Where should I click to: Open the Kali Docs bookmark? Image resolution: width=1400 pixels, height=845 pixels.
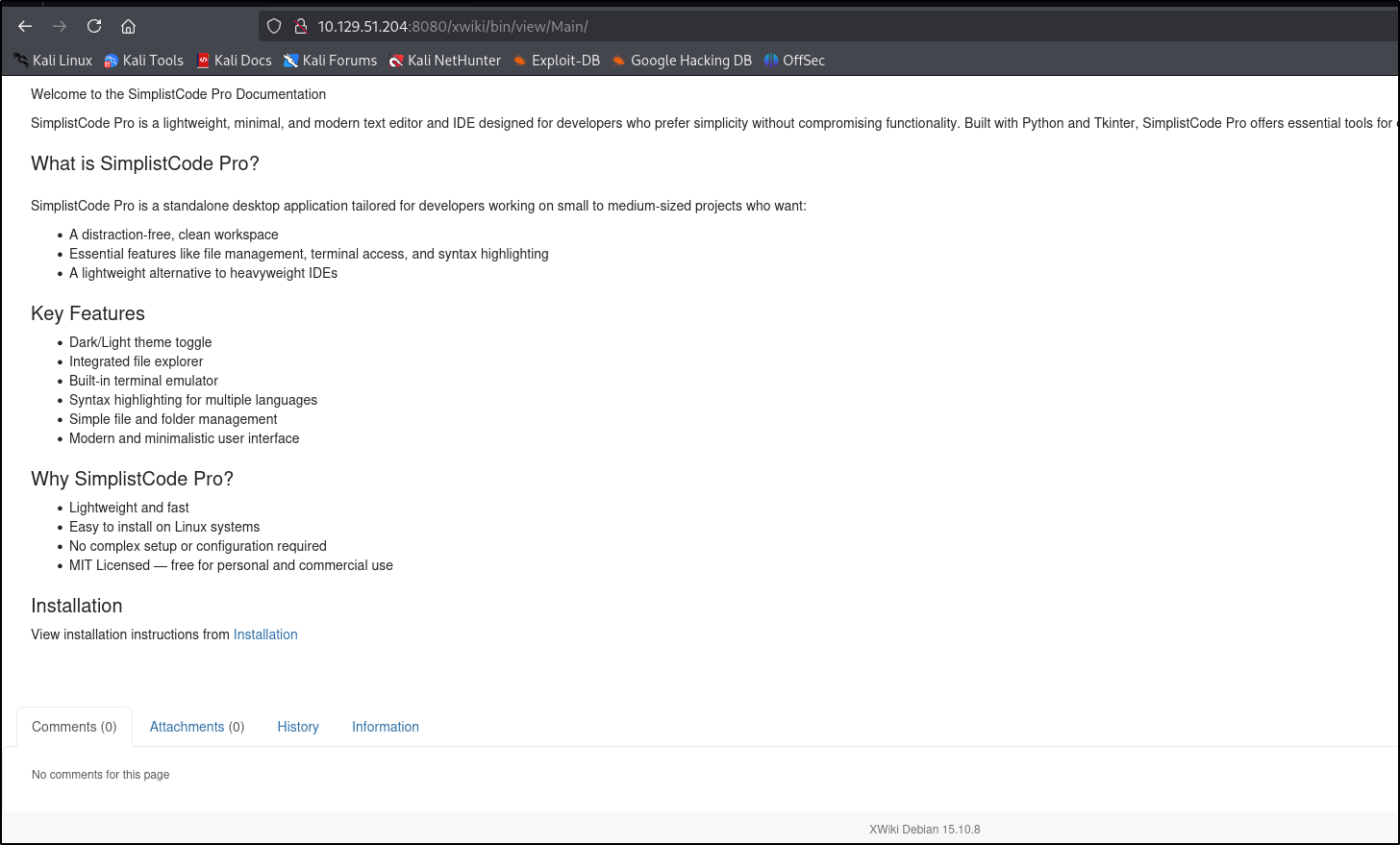point(234,61)
